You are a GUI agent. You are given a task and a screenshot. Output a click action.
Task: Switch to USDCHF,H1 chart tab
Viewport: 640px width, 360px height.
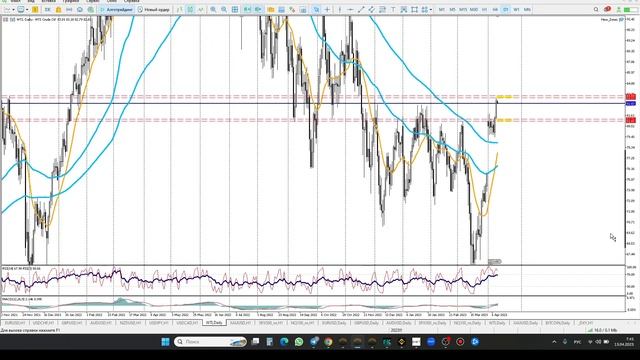(x=43, y=323)
